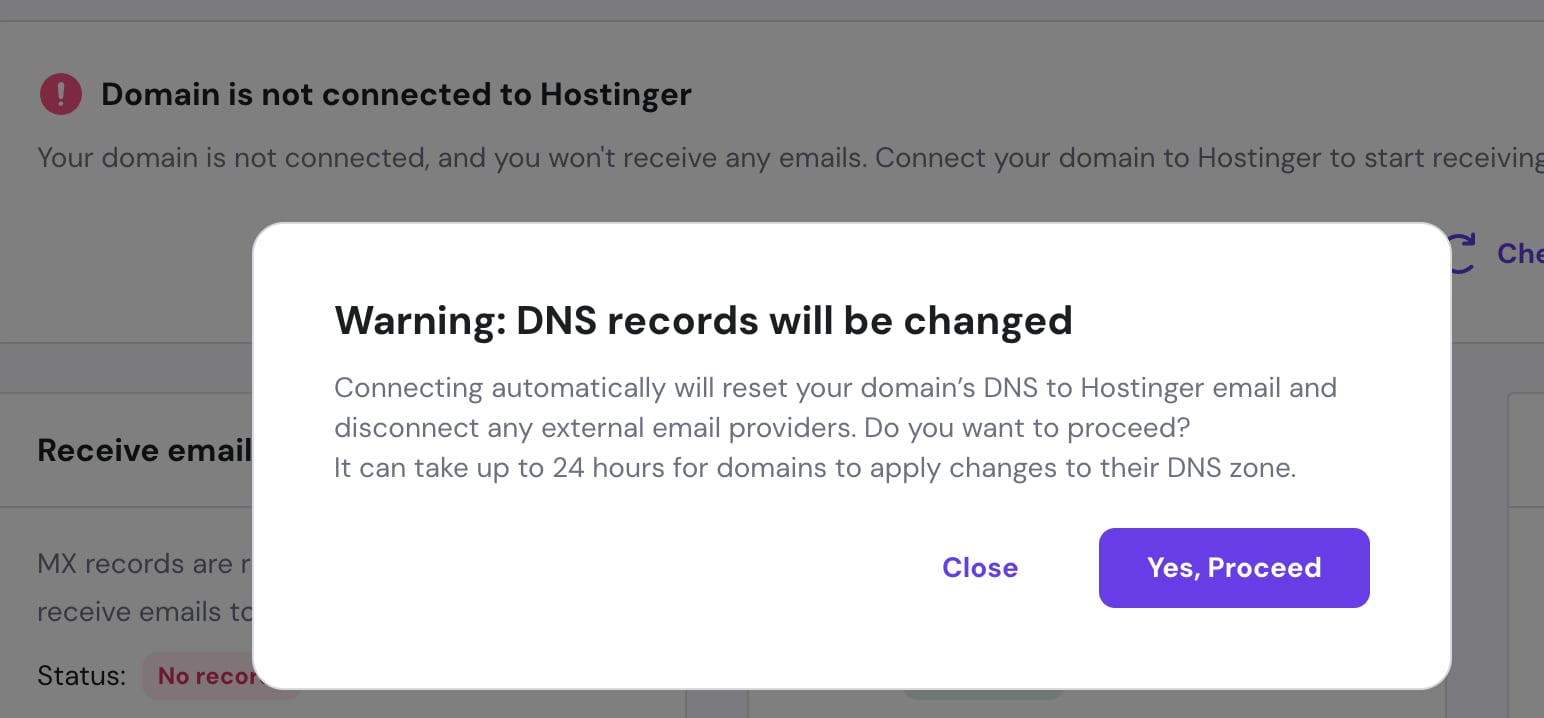Dismiss the warning via Close

[x=980, y=568]
